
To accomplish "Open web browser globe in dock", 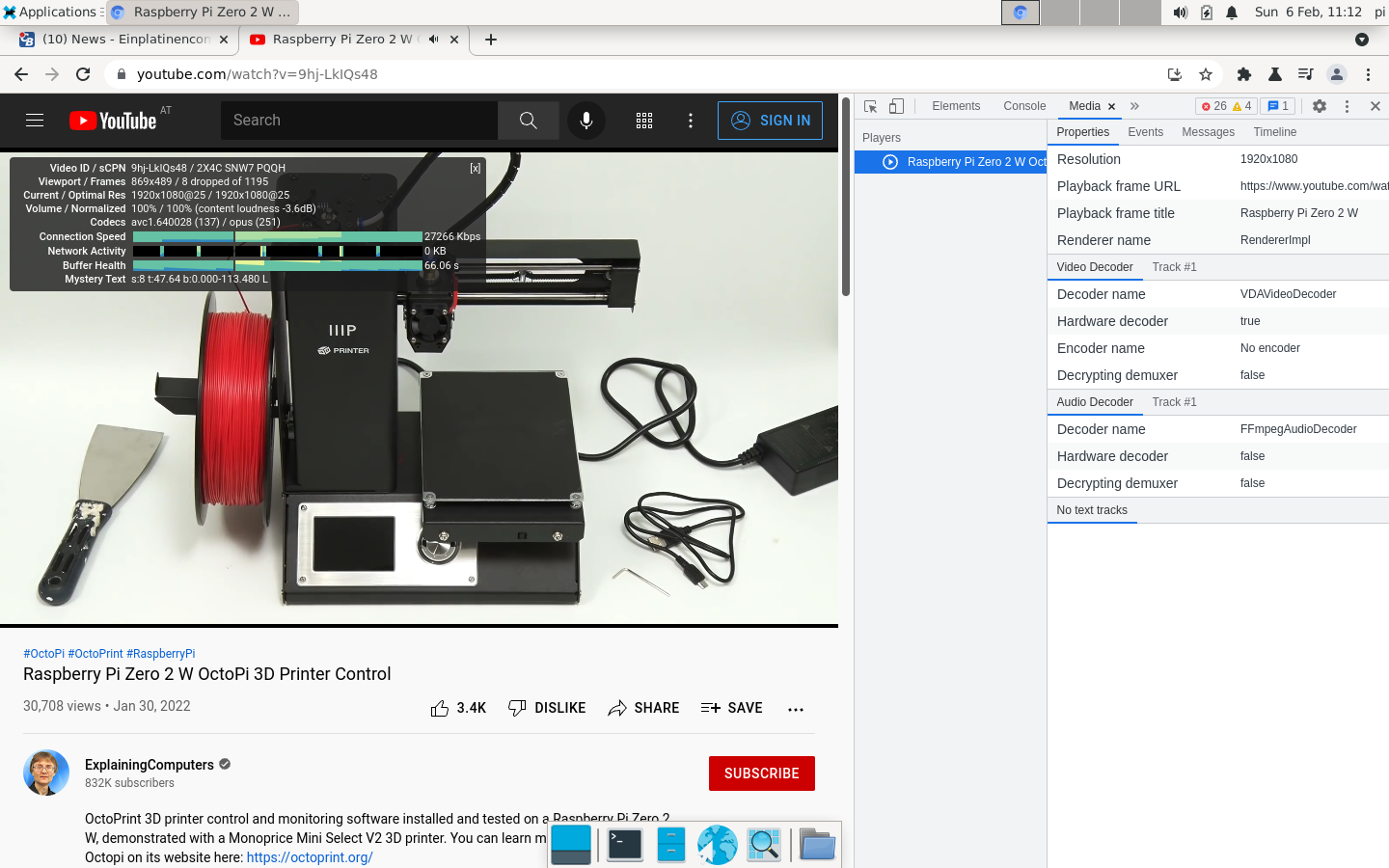I will pyautogui.click(x=718, y=845).
